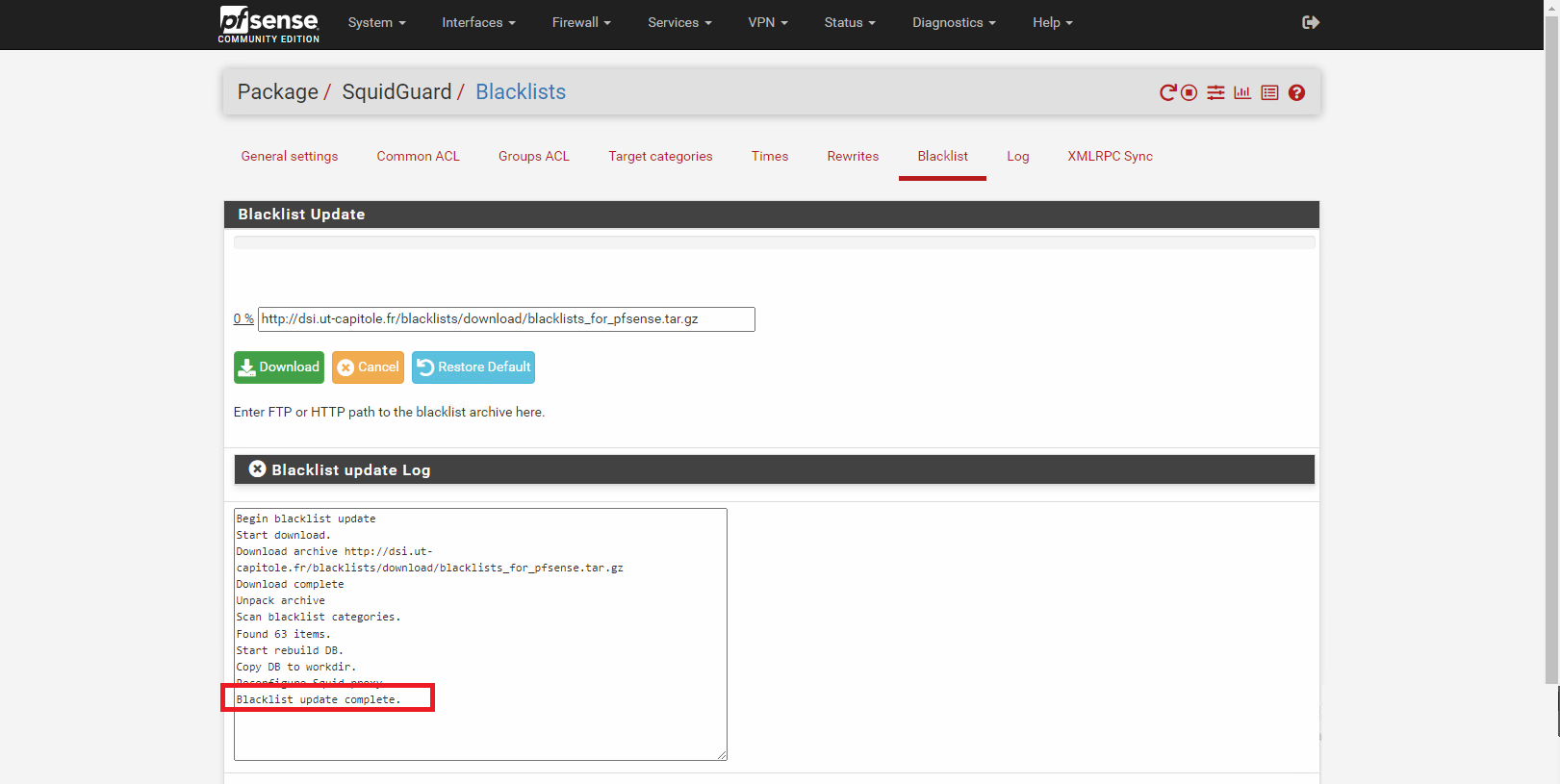The width and height of the screenshot is (1560, 784).
Task: Click the green Download button
Action: (x=279, y=367)
